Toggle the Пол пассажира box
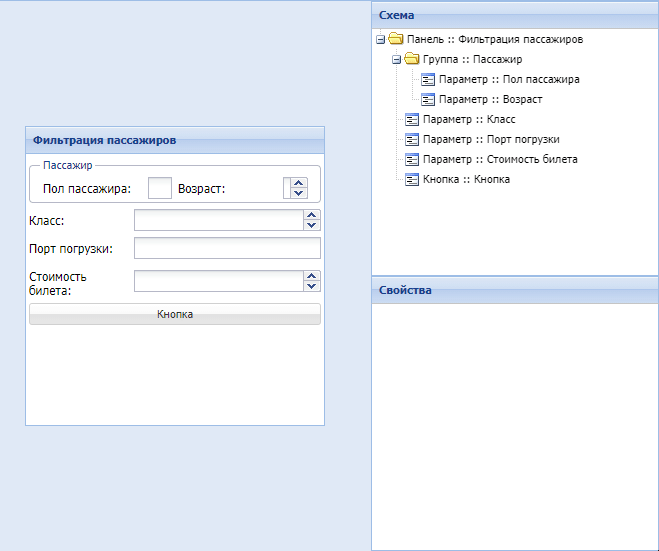Image resolution: width=659 pixels, height=551 pixels. coord(160,188)
